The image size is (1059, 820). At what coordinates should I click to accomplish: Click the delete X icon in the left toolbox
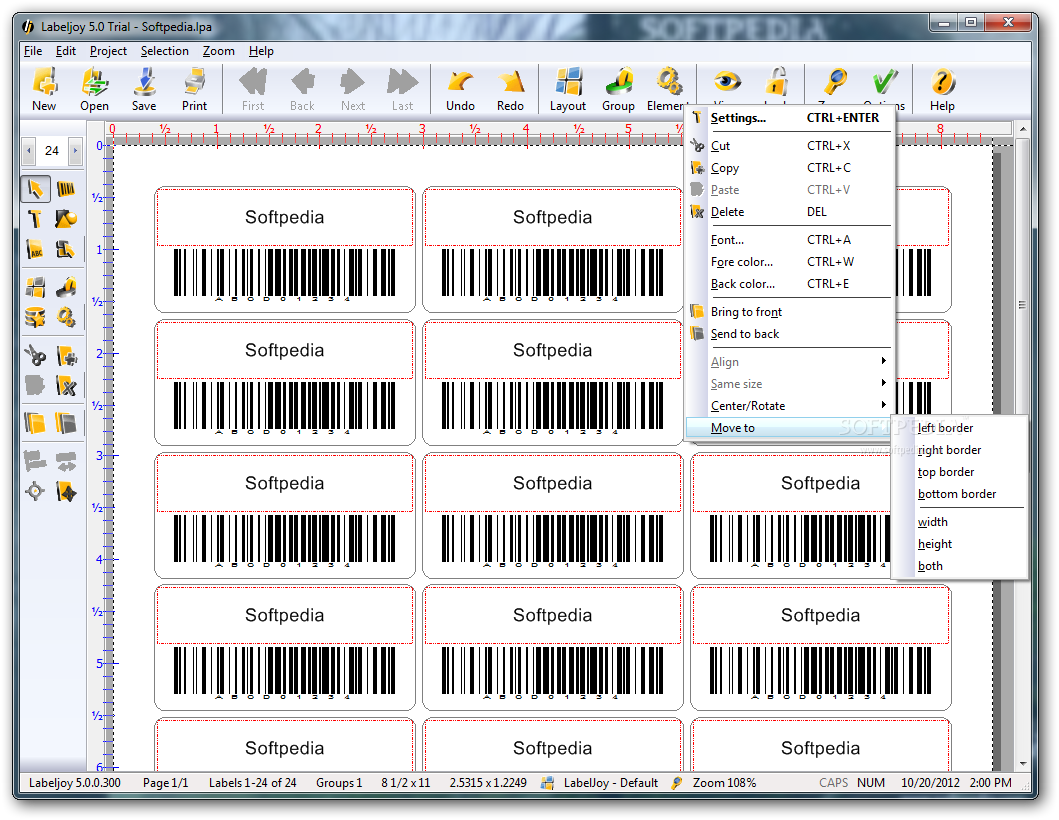click(x=66, y=386)
